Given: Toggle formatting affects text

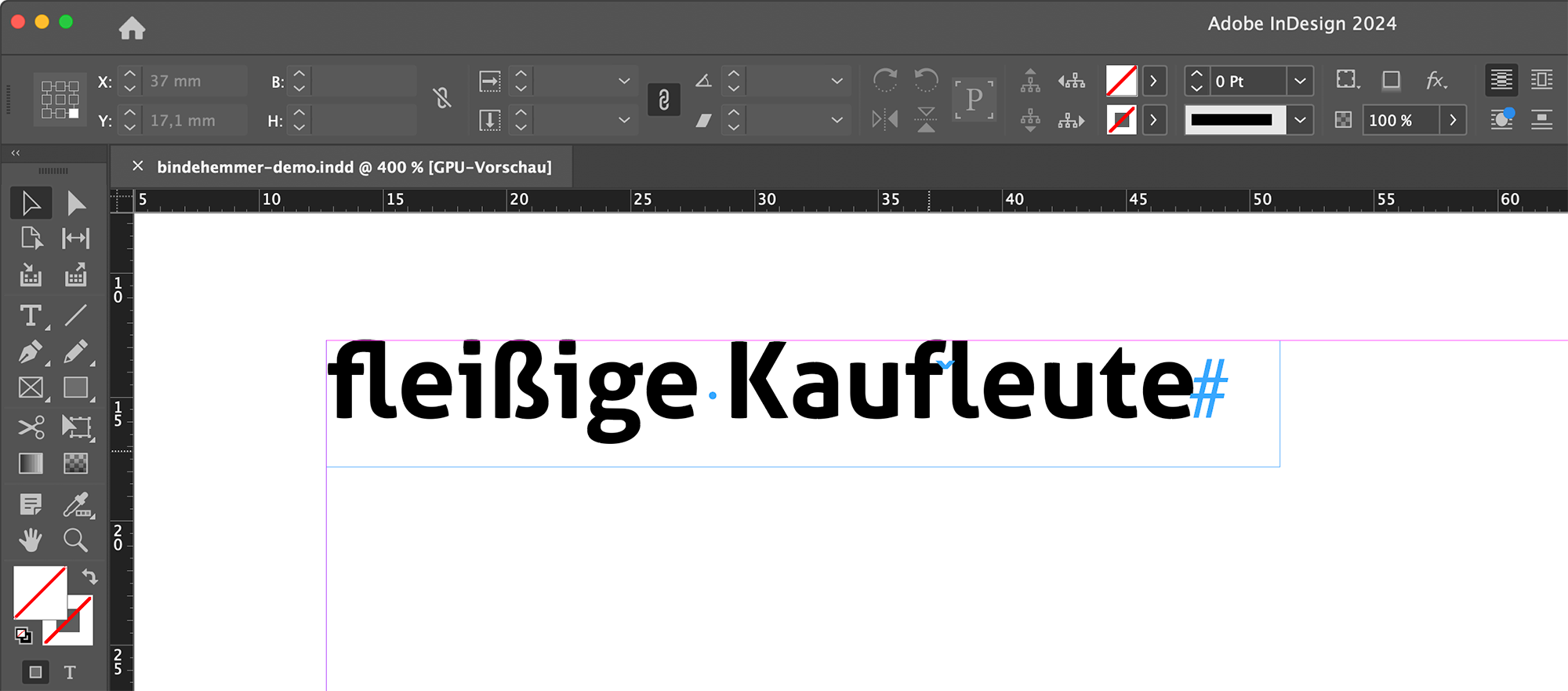Looking at the screenshot, I should tap(70, 672).
